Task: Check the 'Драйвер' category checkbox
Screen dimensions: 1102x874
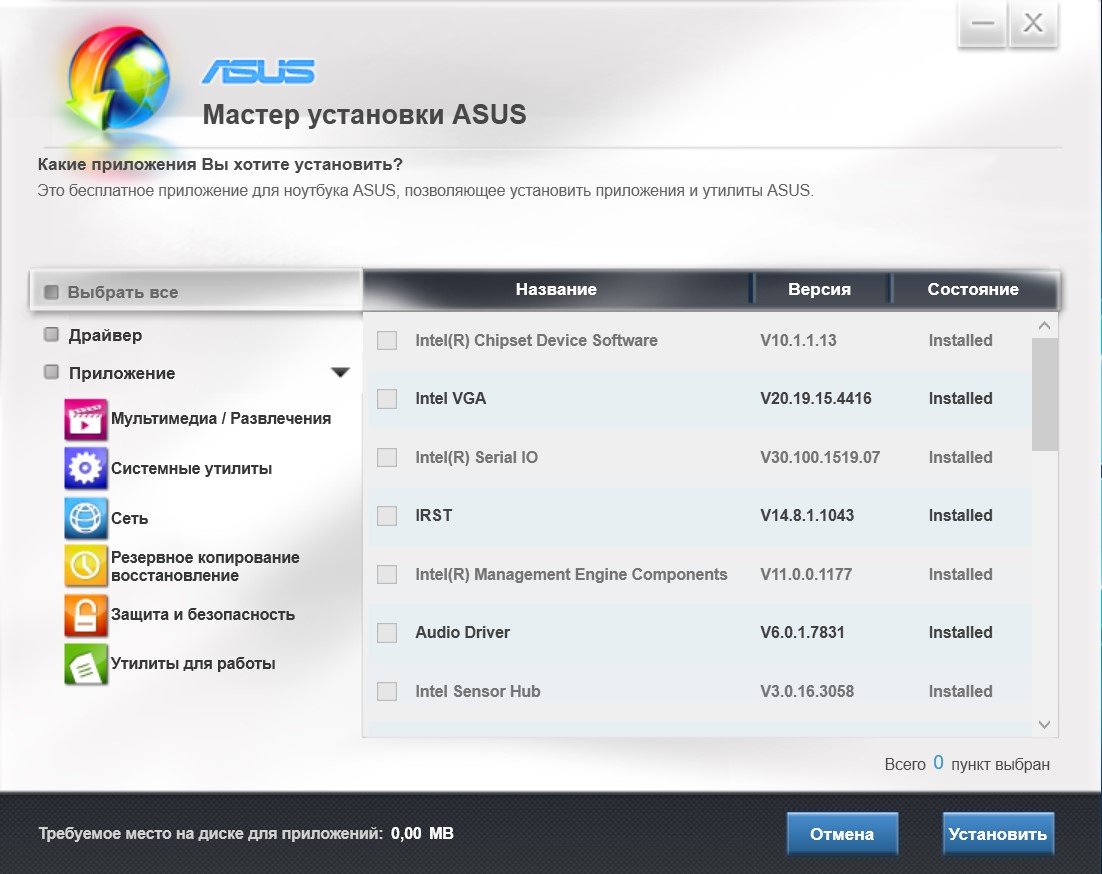Action: [x=51, y=334]
